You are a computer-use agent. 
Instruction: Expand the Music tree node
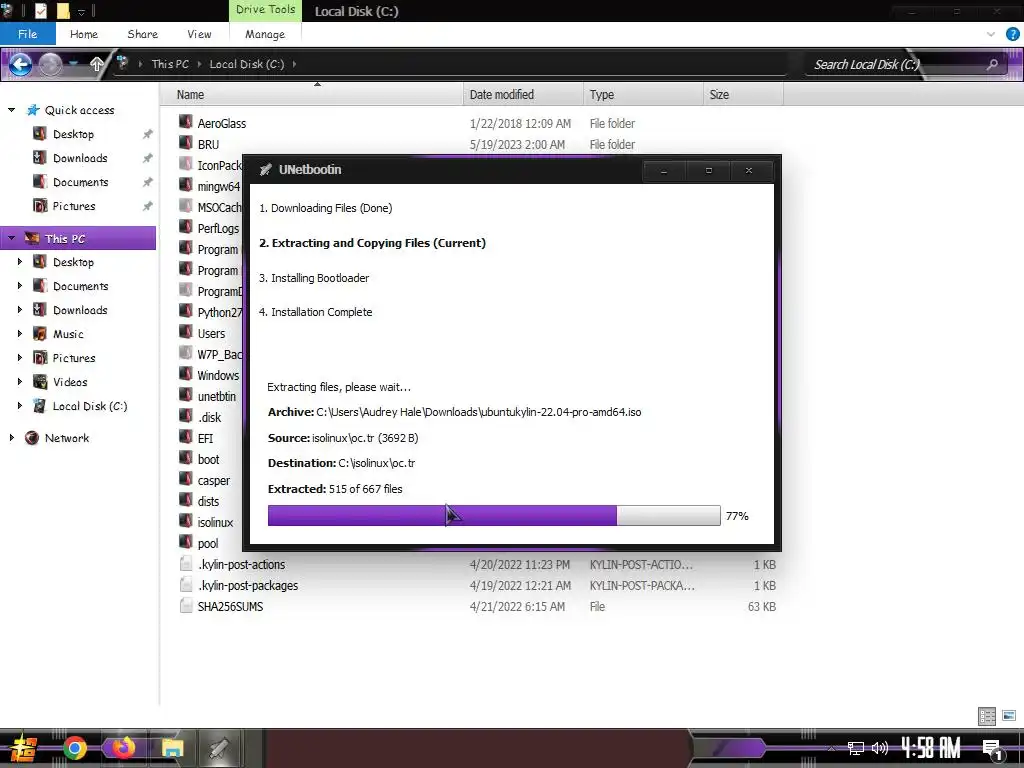click(20, 334)
